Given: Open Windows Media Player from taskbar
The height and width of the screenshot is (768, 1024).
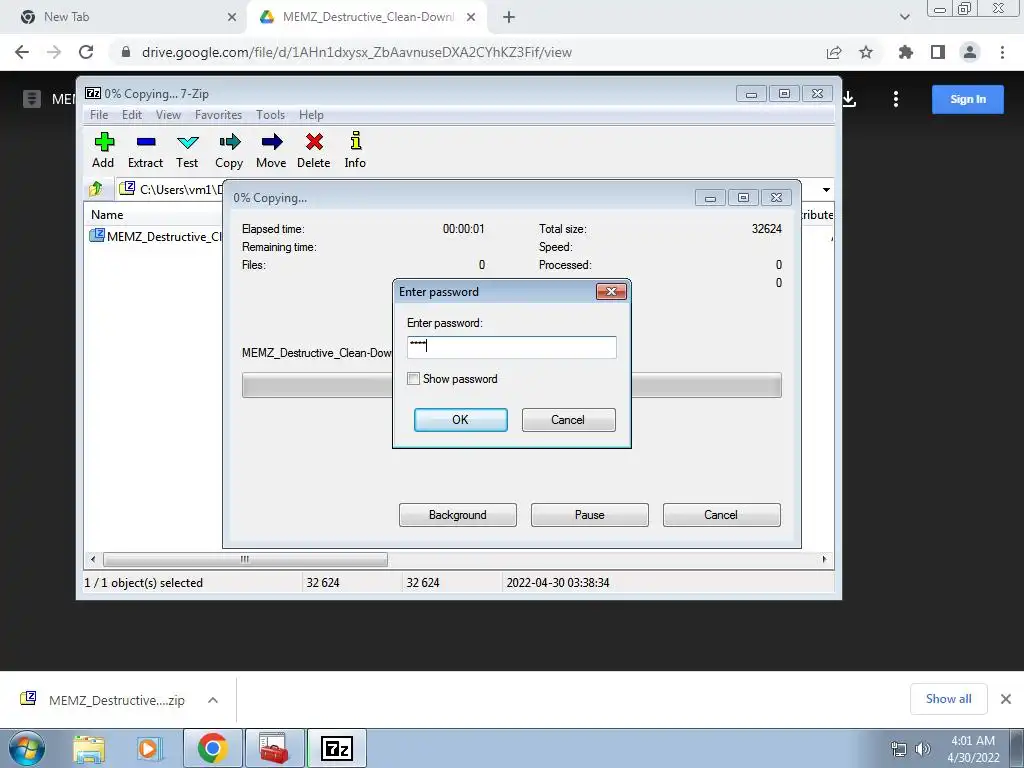Looking at the screenshot, I should click(x=150, y=748).
